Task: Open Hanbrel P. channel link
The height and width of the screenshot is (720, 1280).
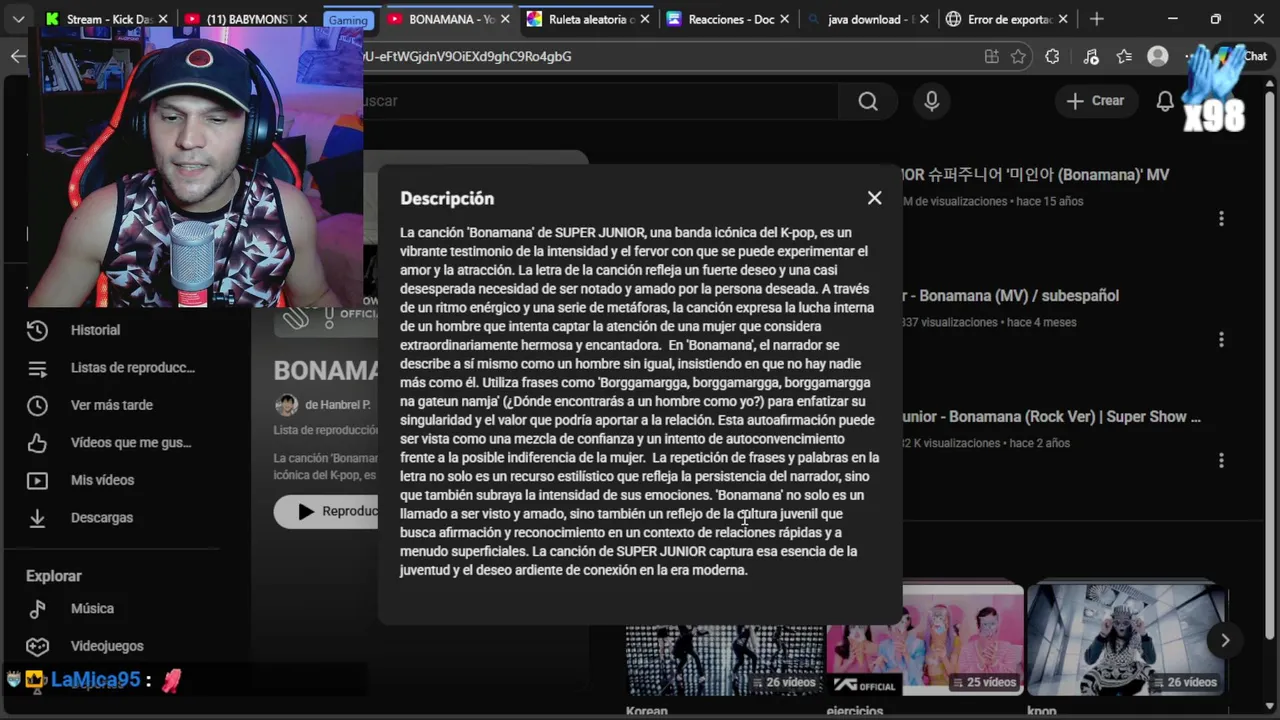Action: [x=337, y=405]
